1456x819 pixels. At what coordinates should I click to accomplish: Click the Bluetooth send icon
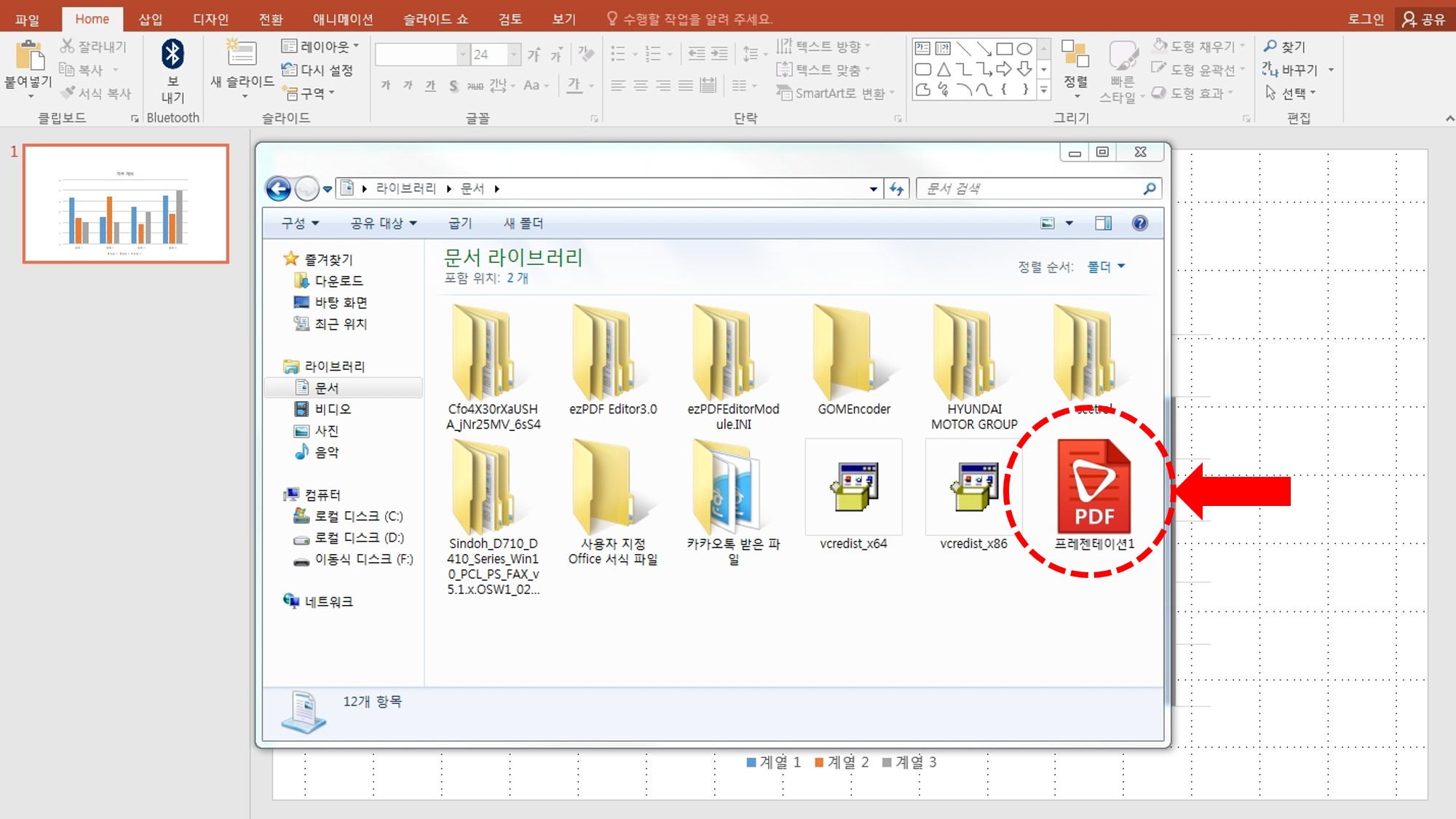pos(173,55)
